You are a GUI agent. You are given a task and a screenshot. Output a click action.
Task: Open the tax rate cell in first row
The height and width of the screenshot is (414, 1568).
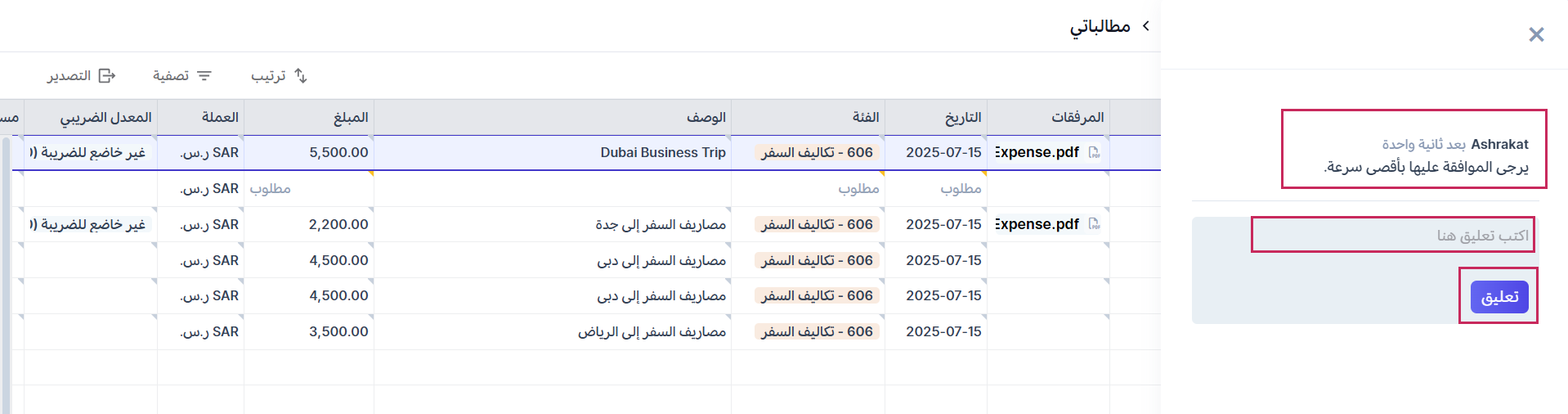[90, 153]
